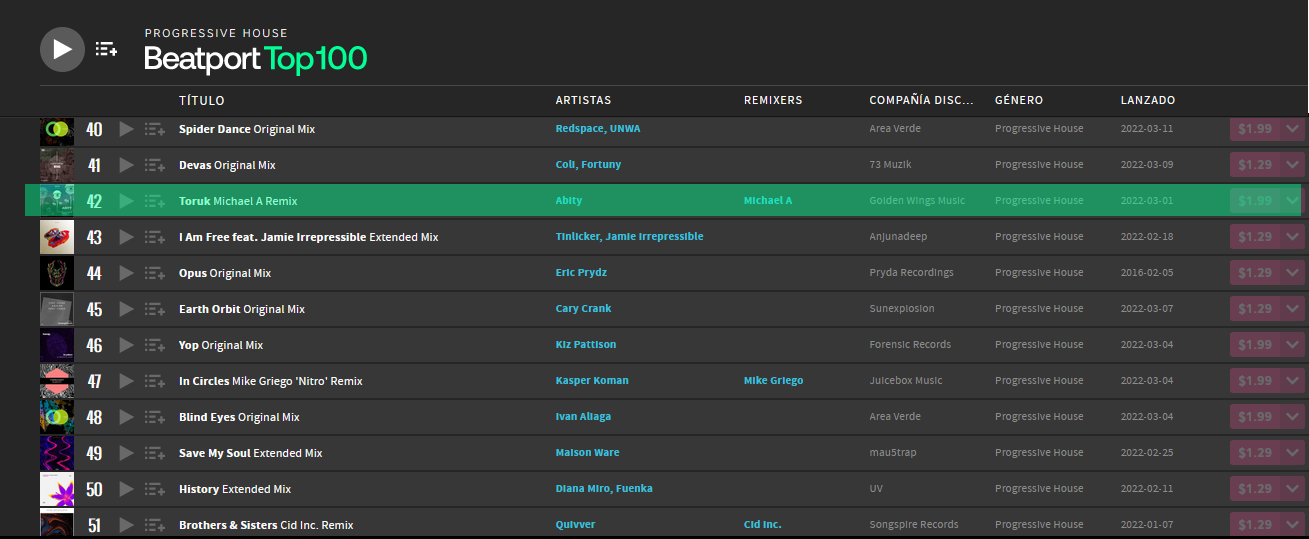1309x539 pixels.
Task: Play track Opus
Action: tap(126, 273)
